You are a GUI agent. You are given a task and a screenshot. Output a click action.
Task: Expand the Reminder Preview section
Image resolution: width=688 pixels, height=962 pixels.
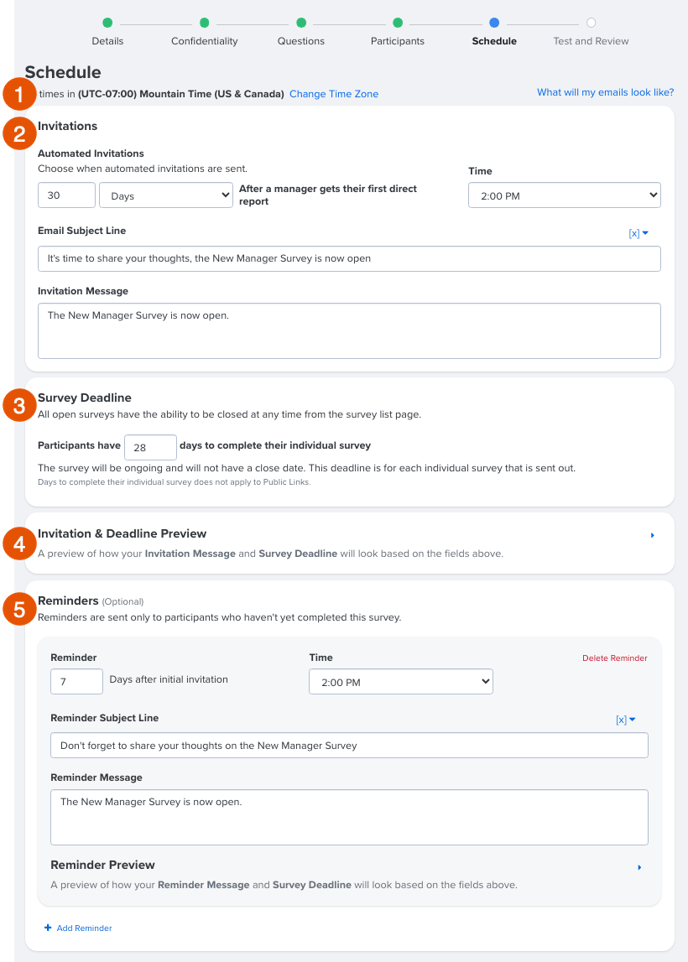click(x=639, y=867)
